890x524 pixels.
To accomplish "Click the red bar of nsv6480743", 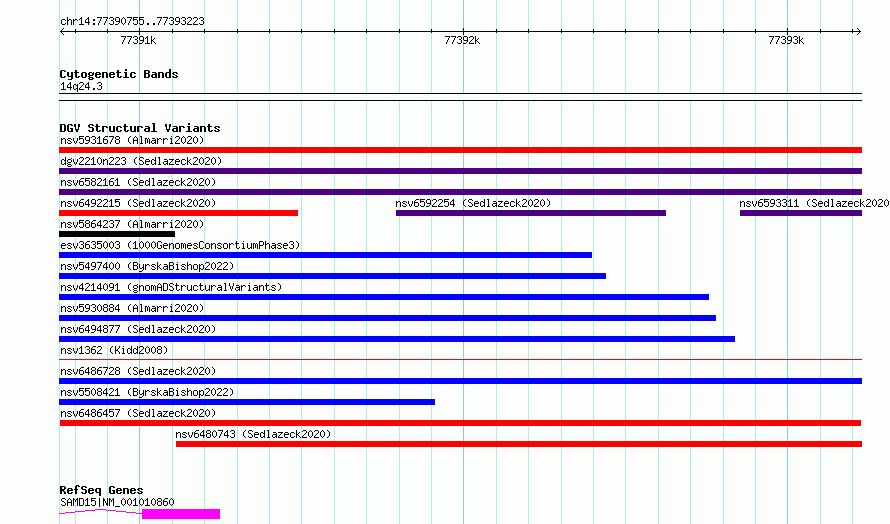I will (519, 444).
